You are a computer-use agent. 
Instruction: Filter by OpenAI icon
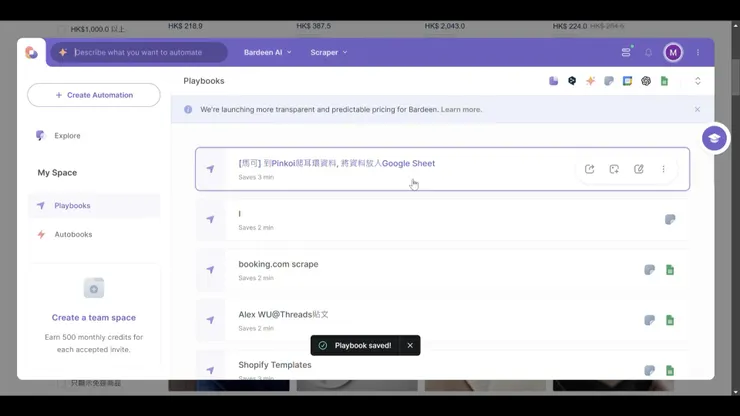646,81
